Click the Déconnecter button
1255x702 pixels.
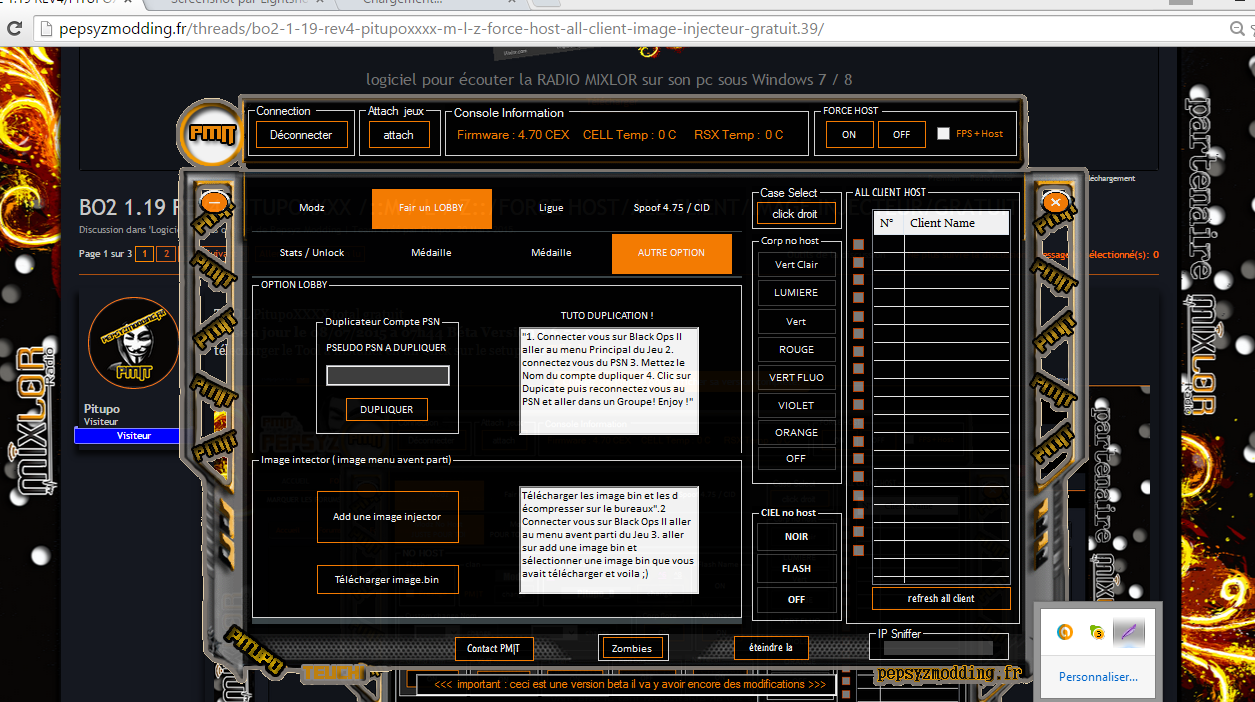pyautogui.click(x=301, y=135)
